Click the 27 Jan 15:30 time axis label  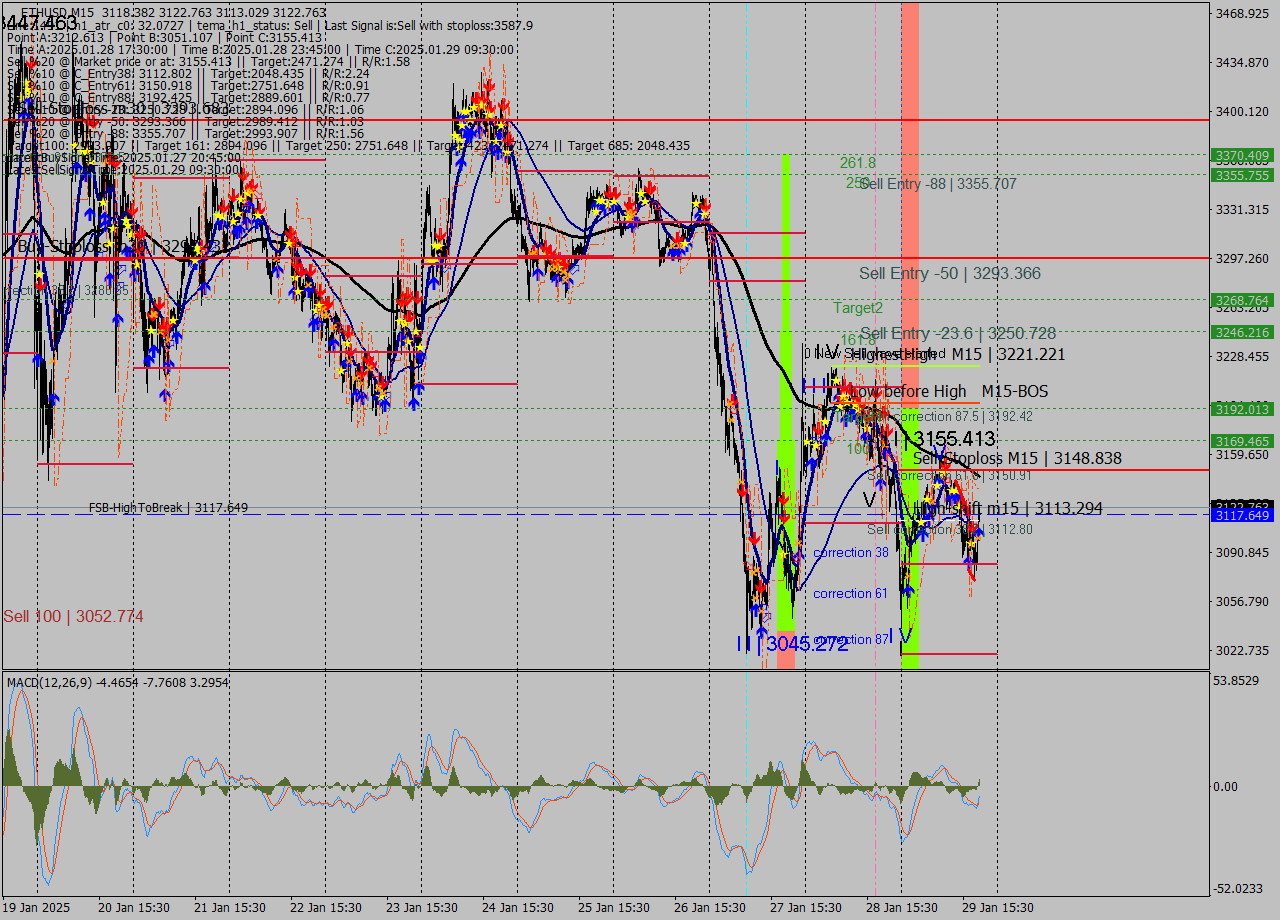(x=805, y=908)
